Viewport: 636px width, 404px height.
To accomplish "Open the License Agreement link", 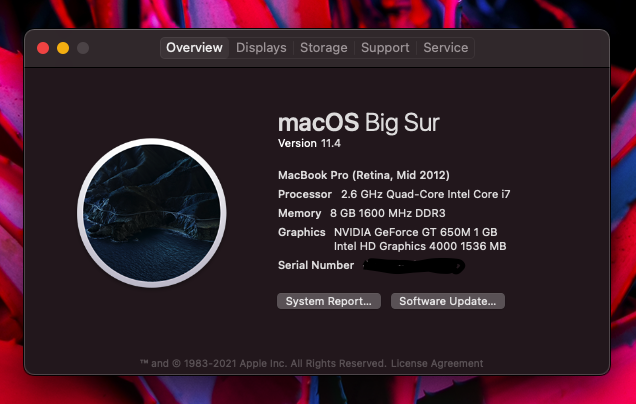I will click(x=437, y=363).
